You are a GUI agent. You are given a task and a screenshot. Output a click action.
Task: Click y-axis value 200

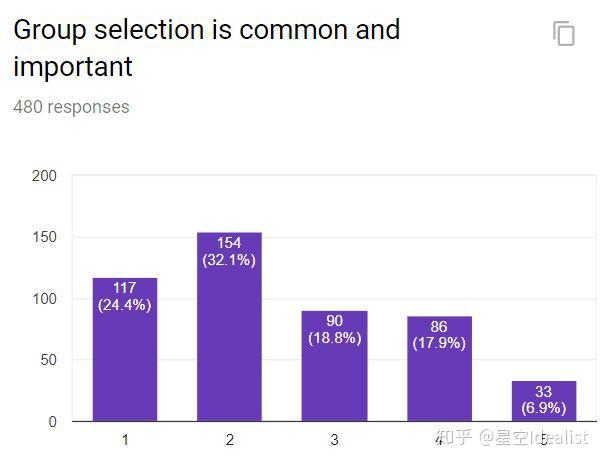click(44, 176)
